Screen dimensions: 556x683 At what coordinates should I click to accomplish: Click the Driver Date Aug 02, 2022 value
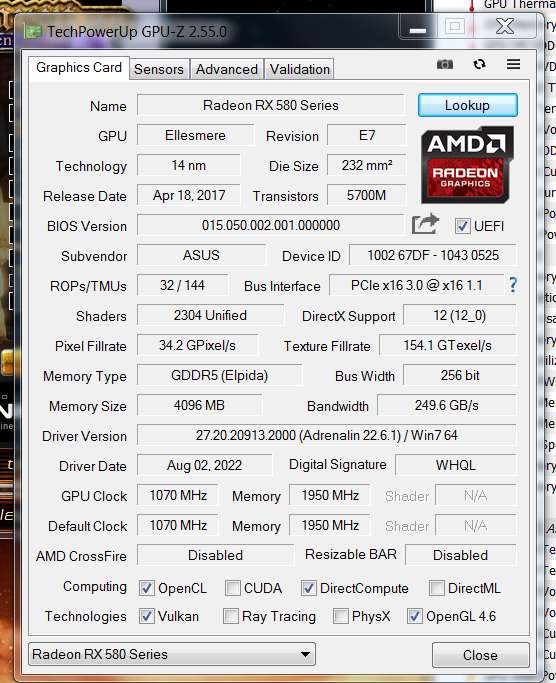204,465
